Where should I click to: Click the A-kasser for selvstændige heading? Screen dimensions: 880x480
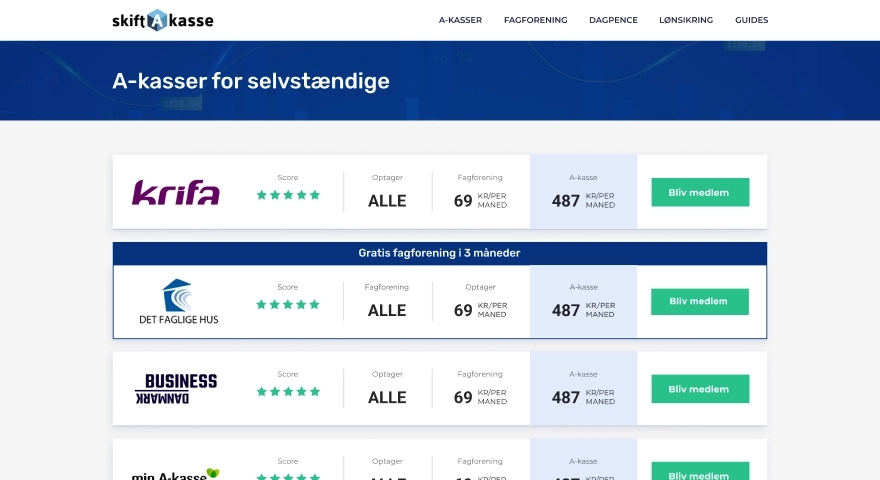[251, 81]
